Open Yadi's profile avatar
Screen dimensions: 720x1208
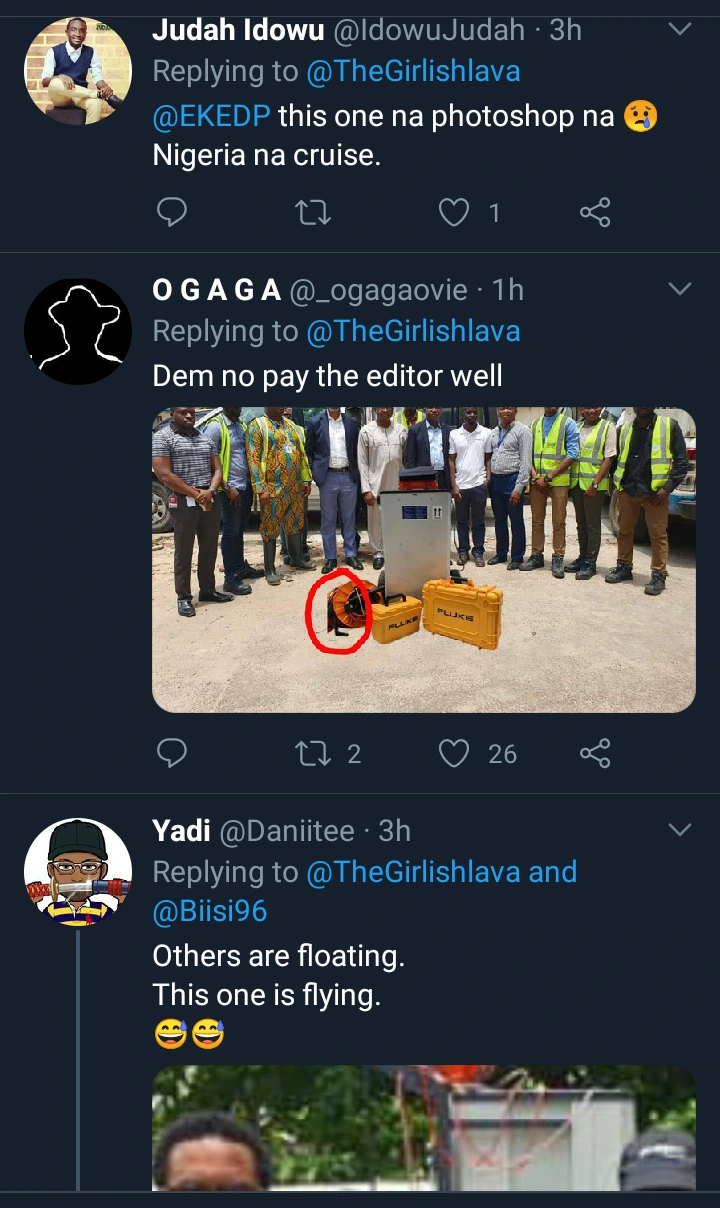tap(77, 872)
